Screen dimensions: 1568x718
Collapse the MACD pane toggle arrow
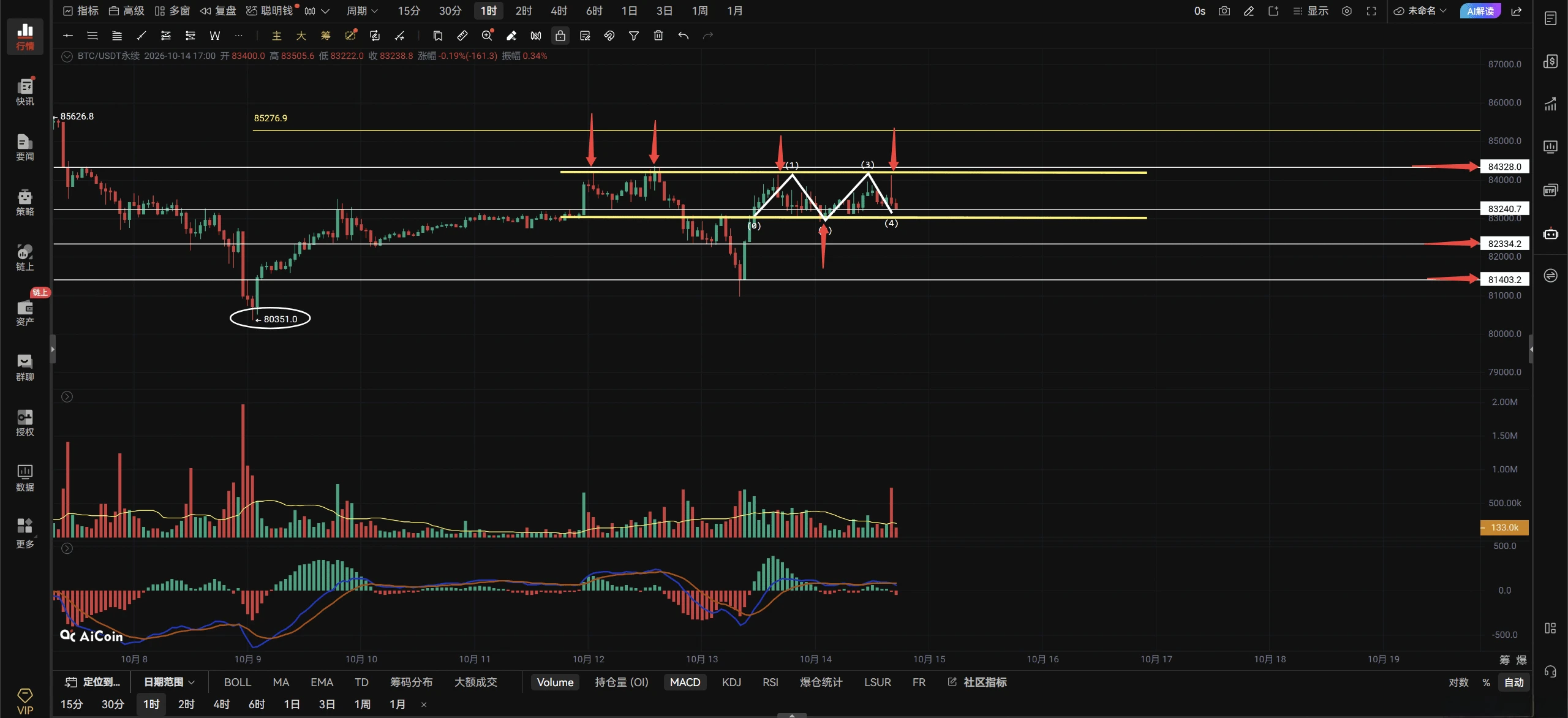click(x=67, y=548)
